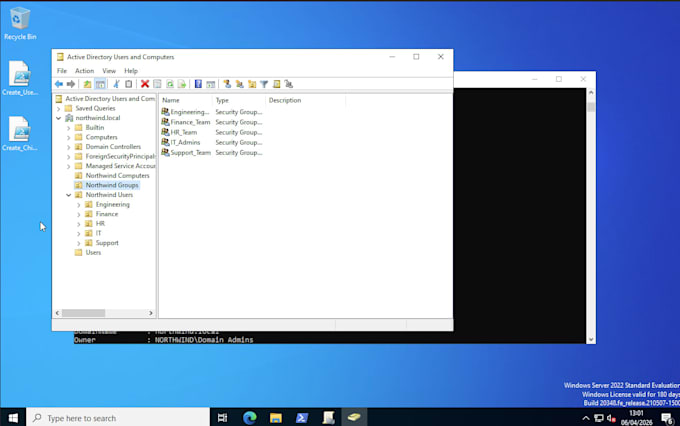
Task: Open Properties via toolbar sheet icon
Action: point(157,84)
